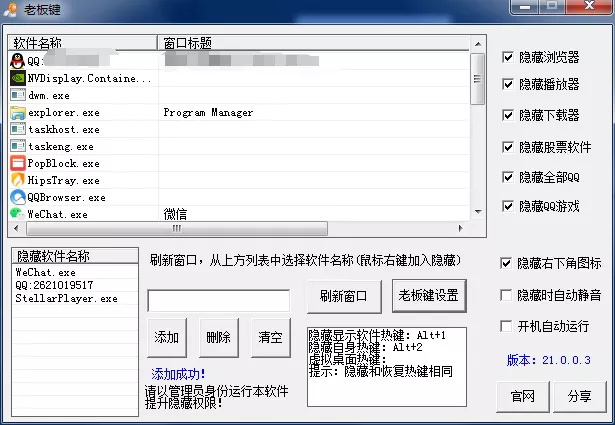
Task: Click the 删除 button
Action: [218, 337]
